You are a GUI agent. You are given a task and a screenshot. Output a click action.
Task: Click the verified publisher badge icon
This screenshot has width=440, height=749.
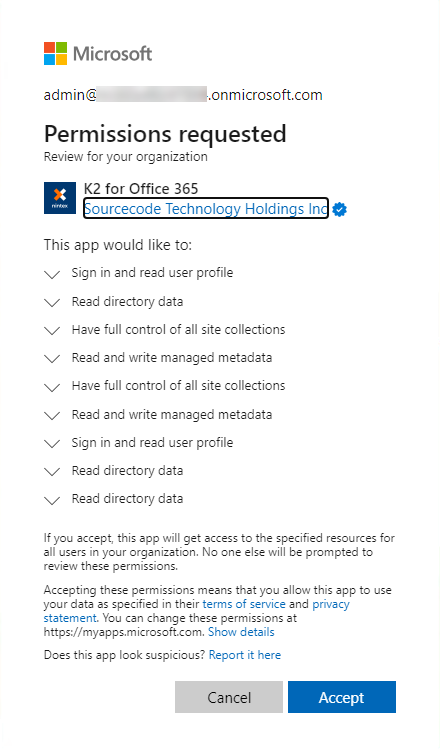340,209
